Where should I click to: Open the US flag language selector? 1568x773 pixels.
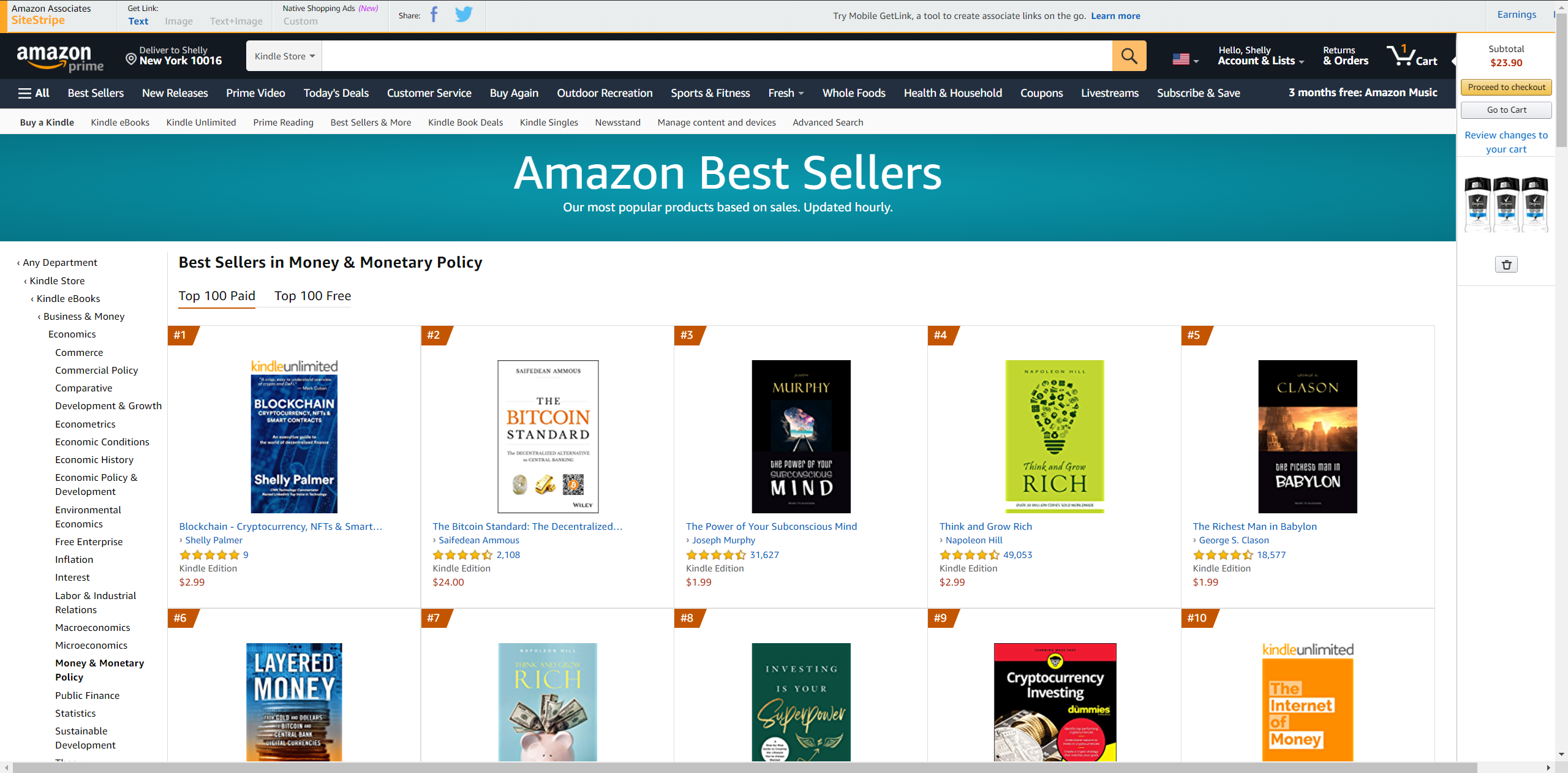pyautogui.click(x=1185, y=59)
